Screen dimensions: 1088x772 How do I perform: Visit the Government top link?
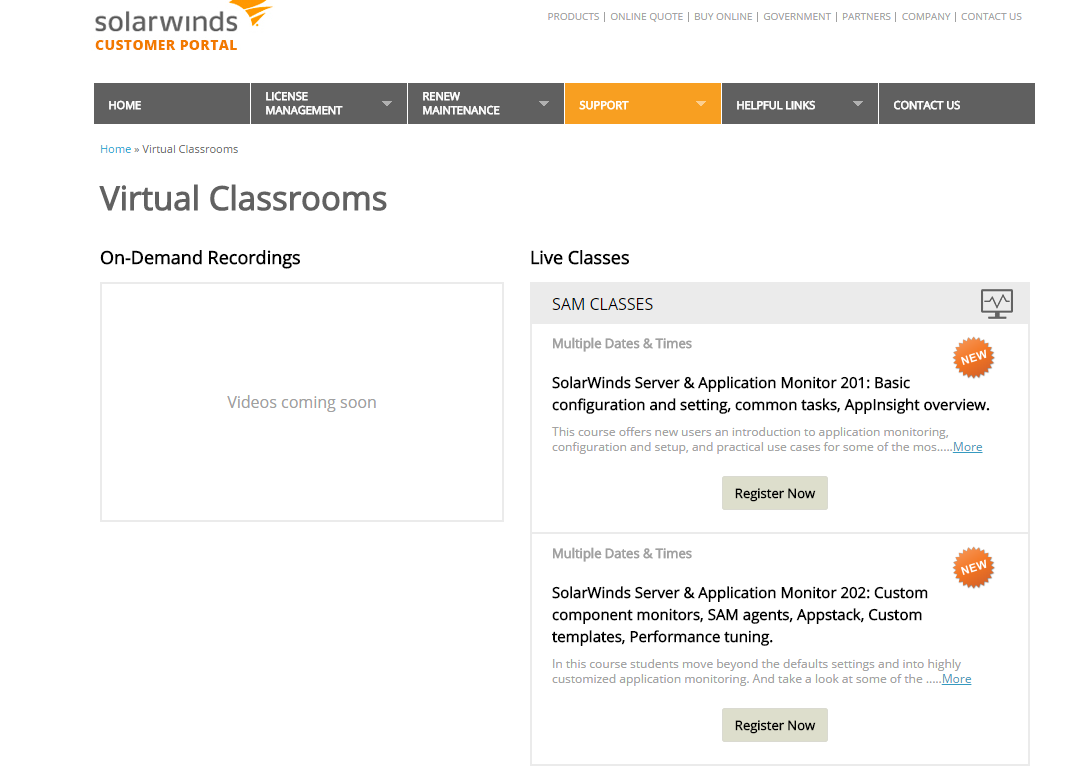tap(797, 17)
